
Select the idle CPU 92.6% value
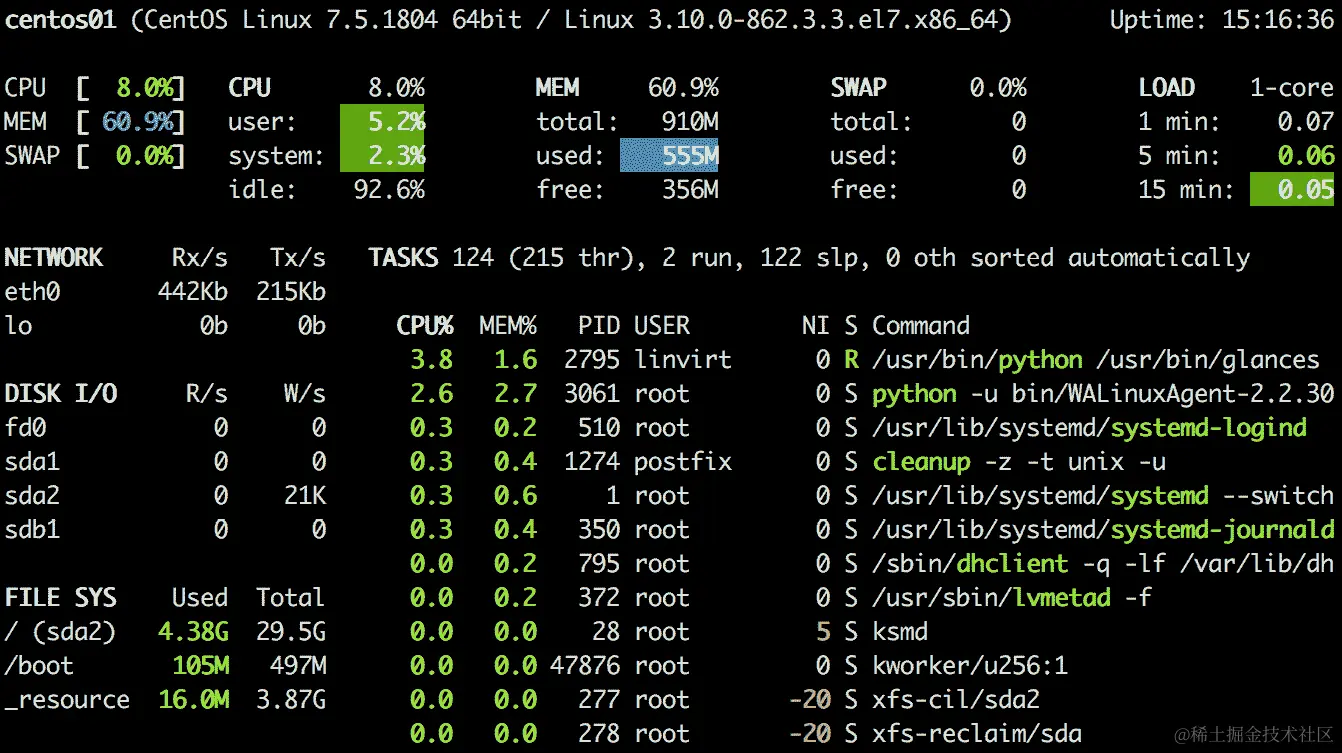(x=389, y=190)
